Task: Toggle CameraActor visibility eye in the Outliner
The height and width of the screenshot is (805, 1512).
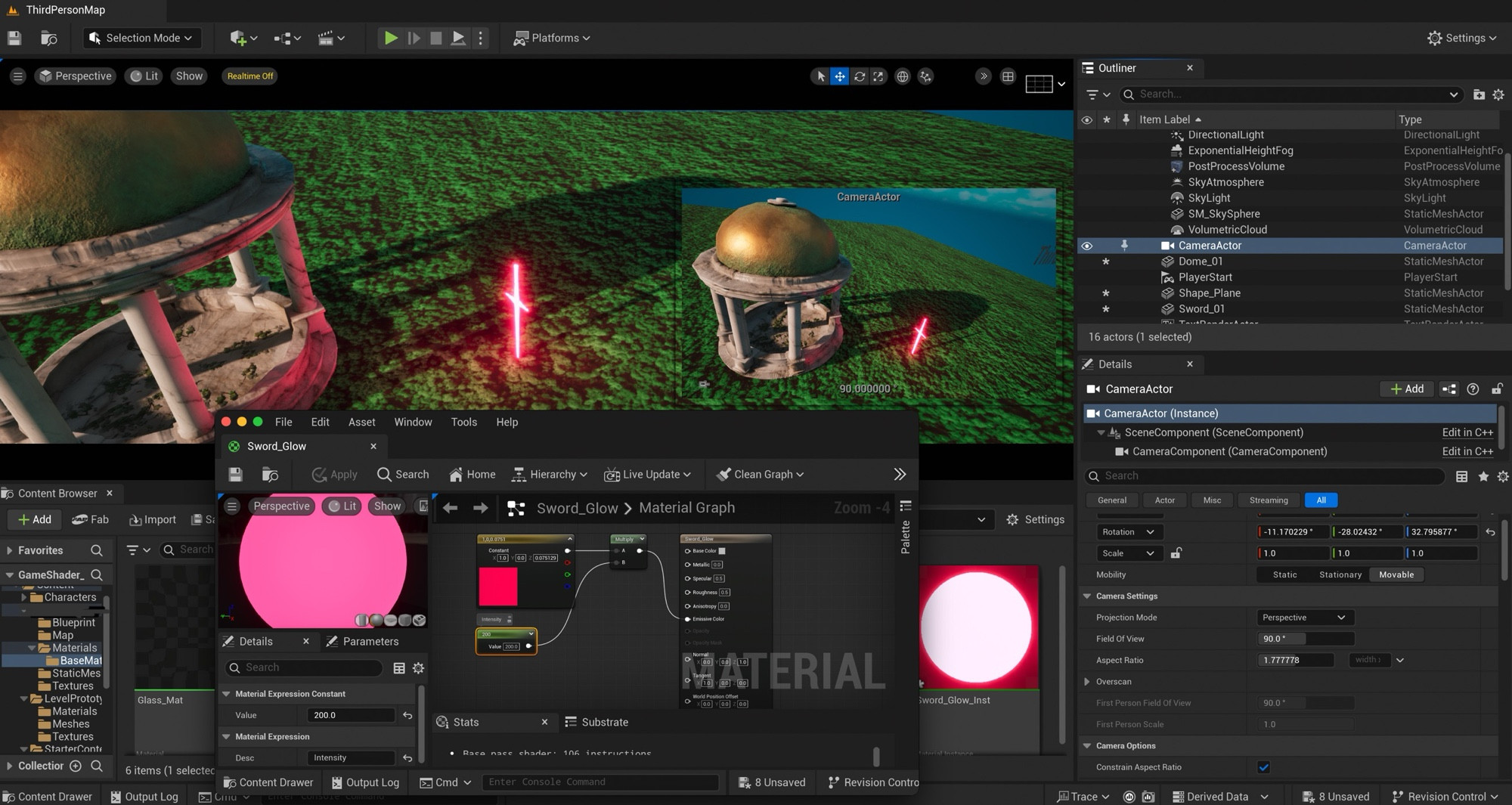Action: pos(1086,246)
